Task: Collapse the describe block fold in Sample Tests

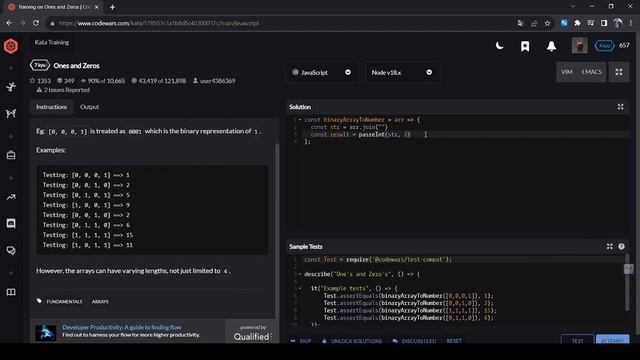Action: [300, 274]
